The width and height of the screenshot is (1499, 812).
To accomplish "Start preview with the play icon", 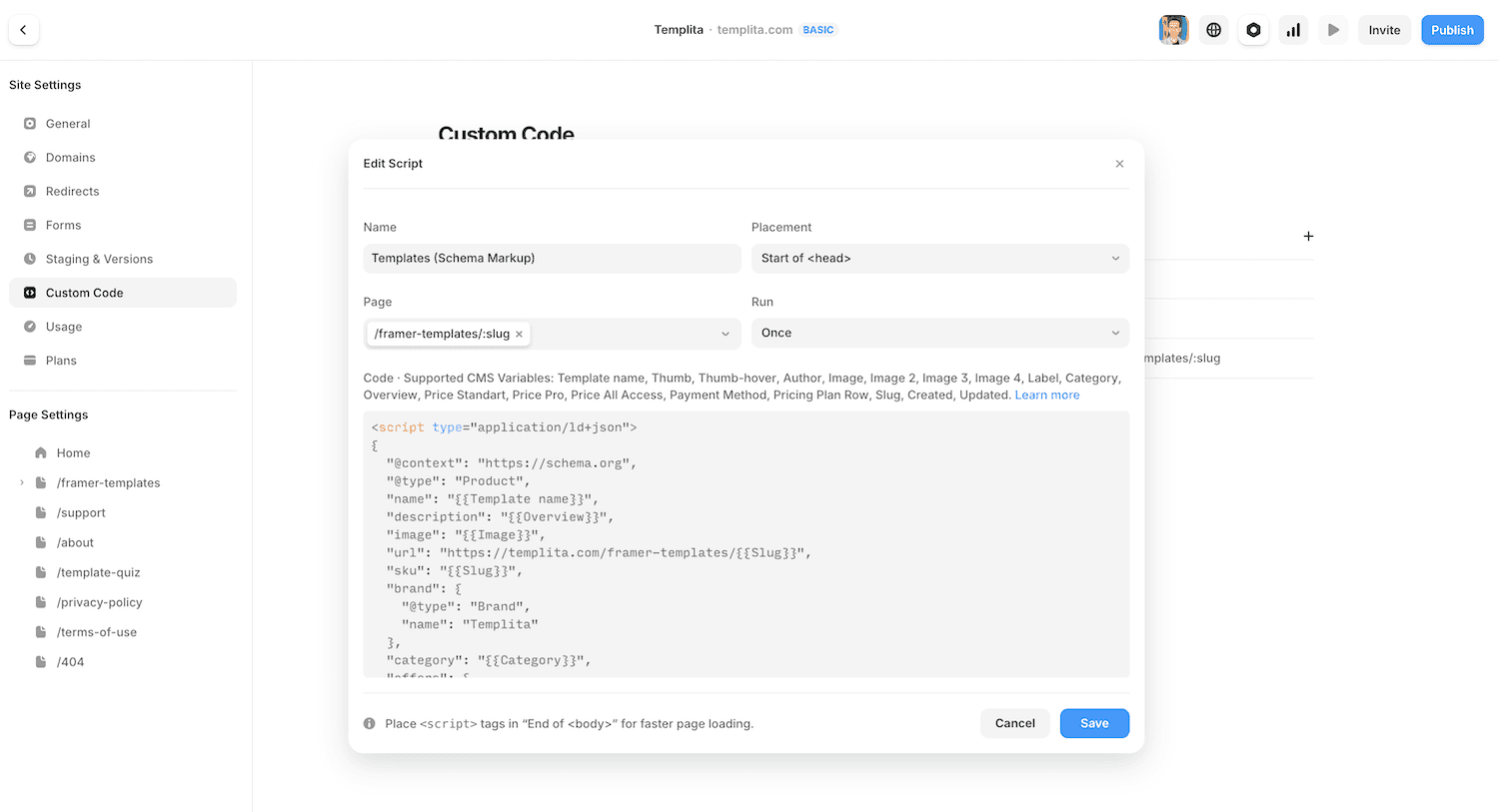I will pos(1333,29).
